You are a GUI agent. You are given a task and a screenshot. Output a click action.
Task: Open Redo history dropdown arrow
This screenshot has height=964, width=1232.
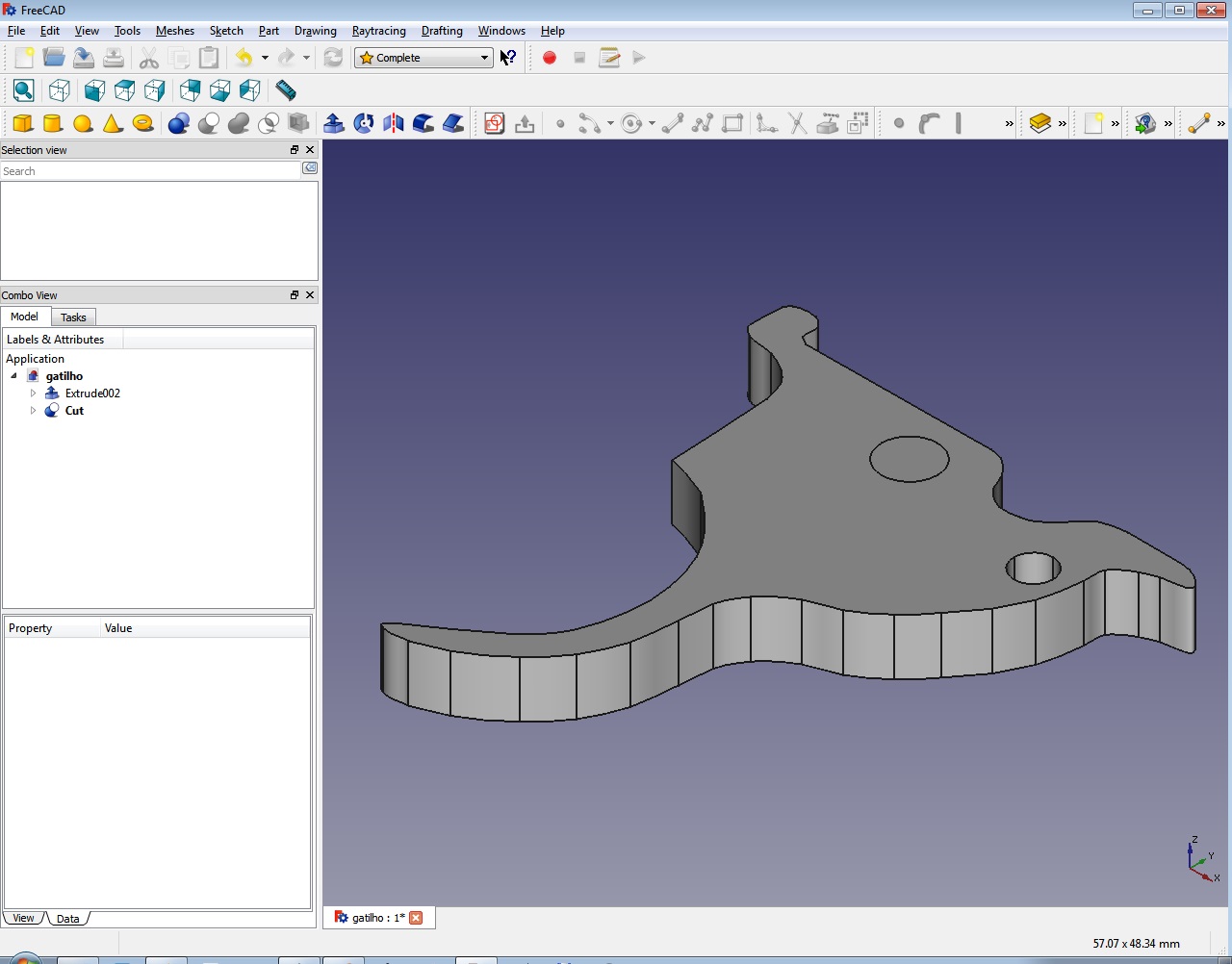pyautogui.click(x=306, y=58)
